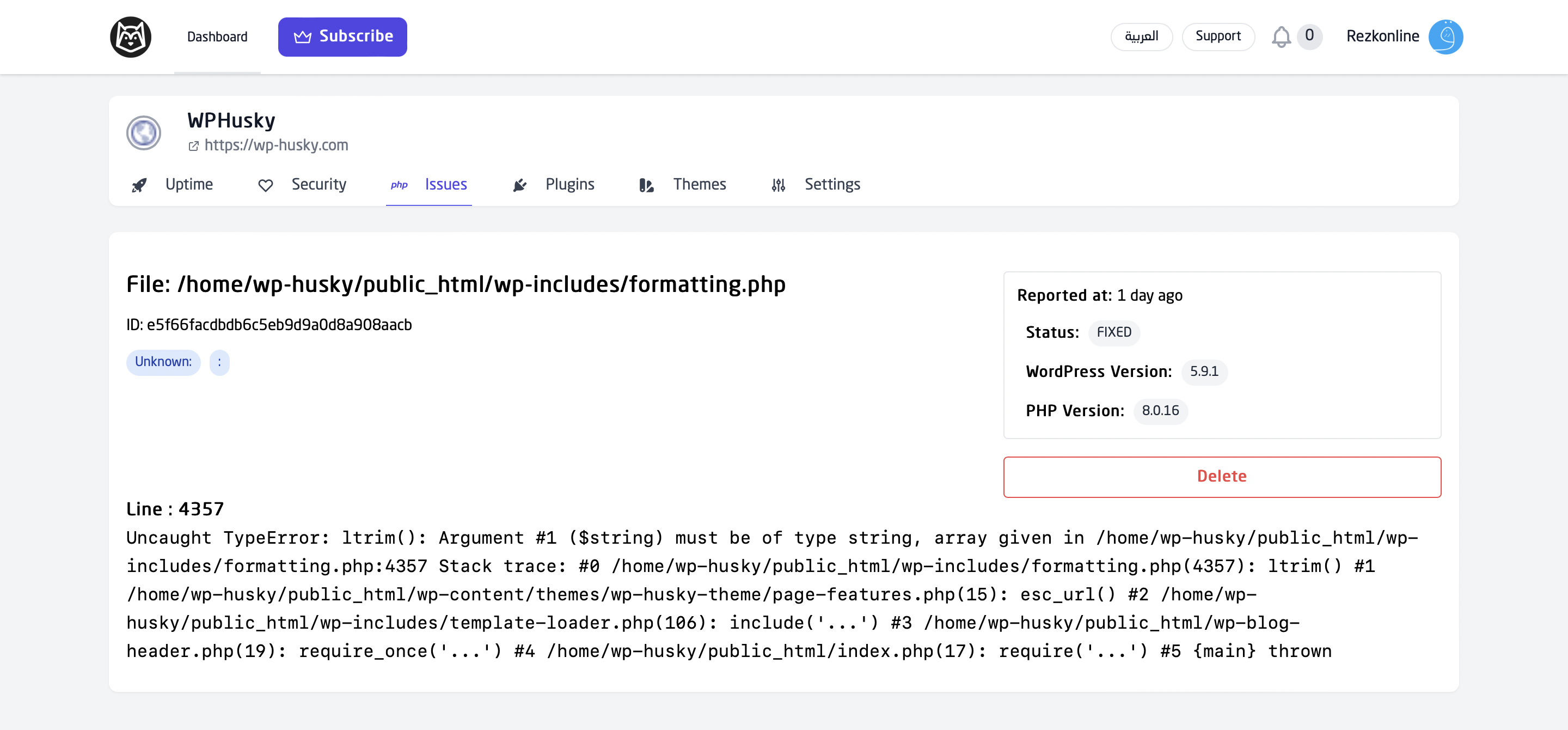
Task: Click the file path heading formatting.php
Action: point(456,284)
